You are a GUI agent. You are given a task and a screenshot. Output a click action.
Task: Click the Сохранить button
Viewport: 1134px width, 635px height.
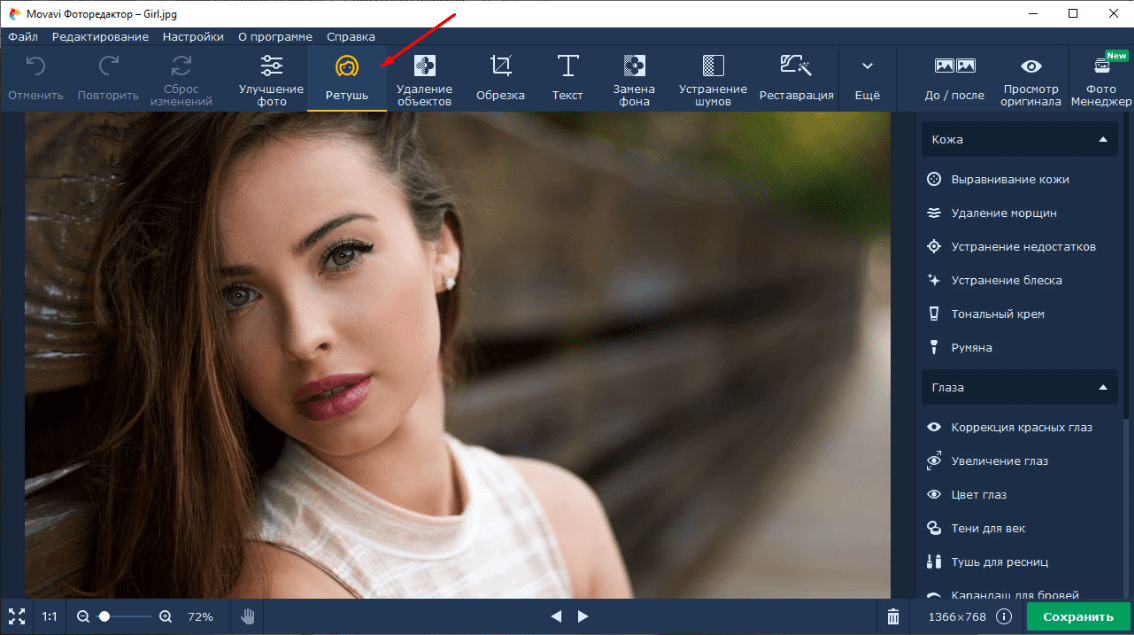[1078, 617]
